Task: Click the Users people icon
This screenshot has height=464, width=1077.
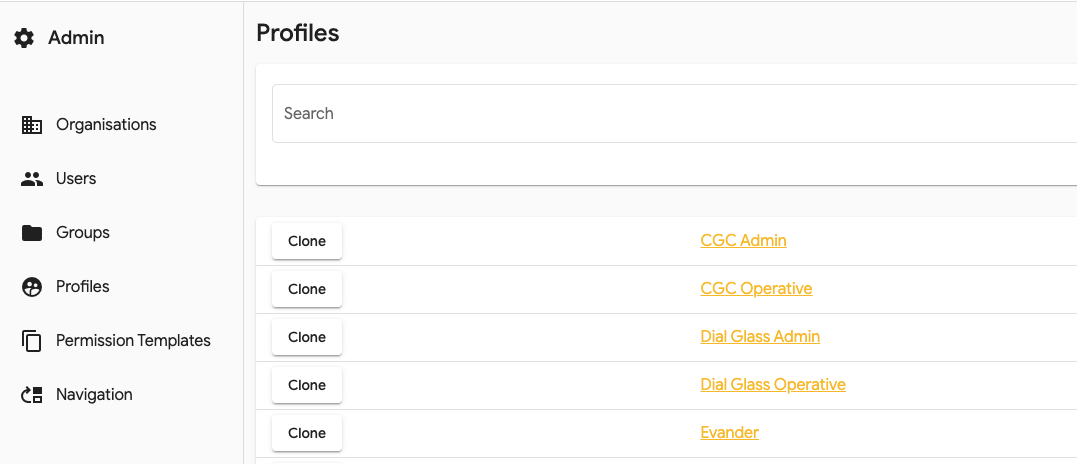Action: click(x=32, y=179)
